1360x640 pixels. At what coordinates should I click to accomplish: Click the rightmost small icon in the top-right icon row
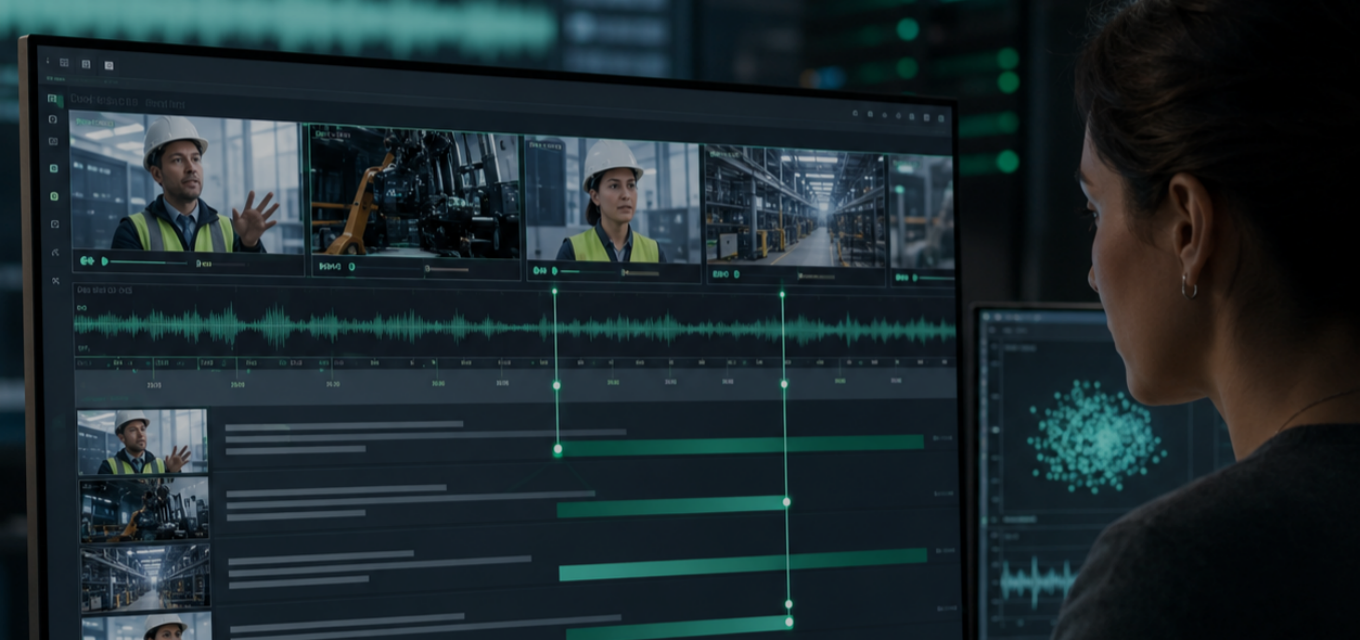(x=941, y=118)
